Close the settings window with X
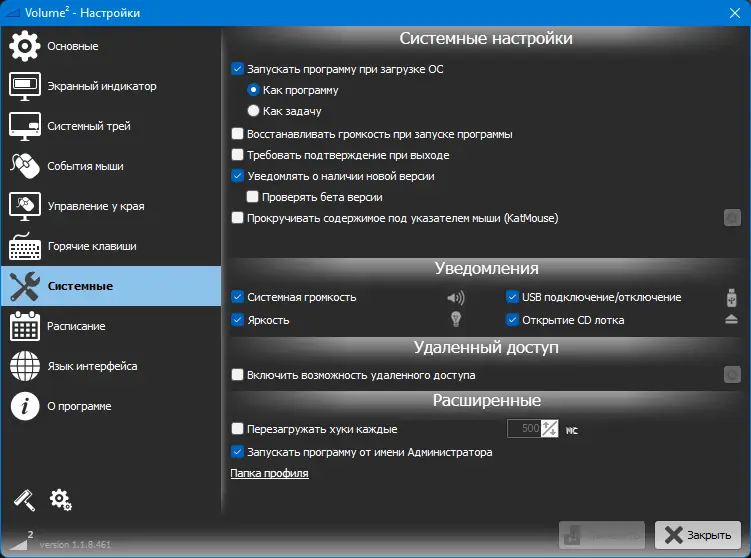The width and height of the screenshot is (751, 558). 735,13
